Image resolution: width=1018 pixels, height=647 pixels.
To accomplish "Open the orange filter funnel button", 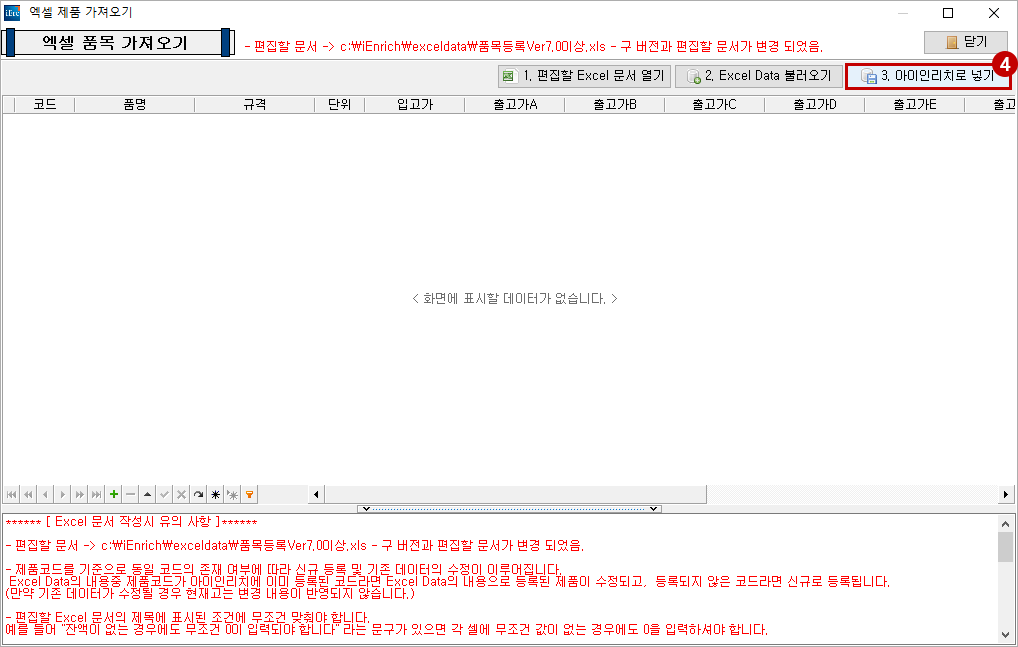I will (x=249, y=494).
